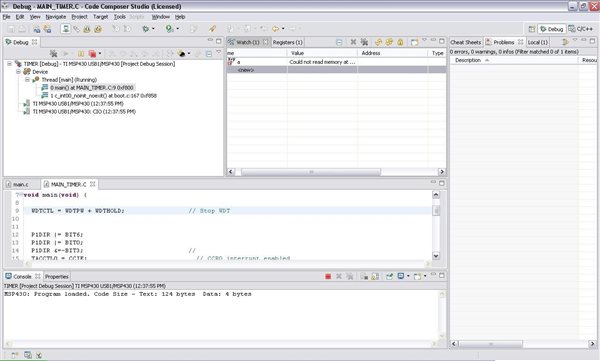The image size is (600, 361).
Task: Click Remove All Terminated icon in Console toolbar
Action: [350, 276]
